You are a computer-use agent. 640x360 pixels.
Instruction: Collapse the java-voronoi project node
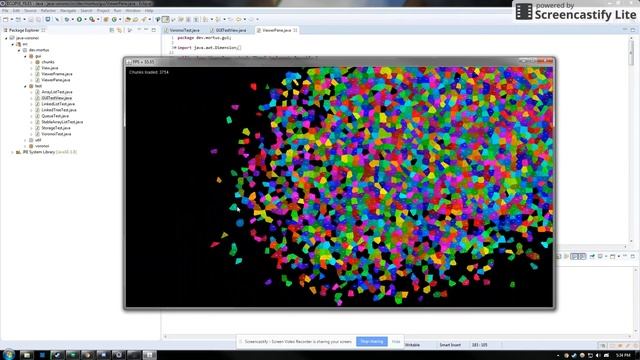click(x=6, y=38)
